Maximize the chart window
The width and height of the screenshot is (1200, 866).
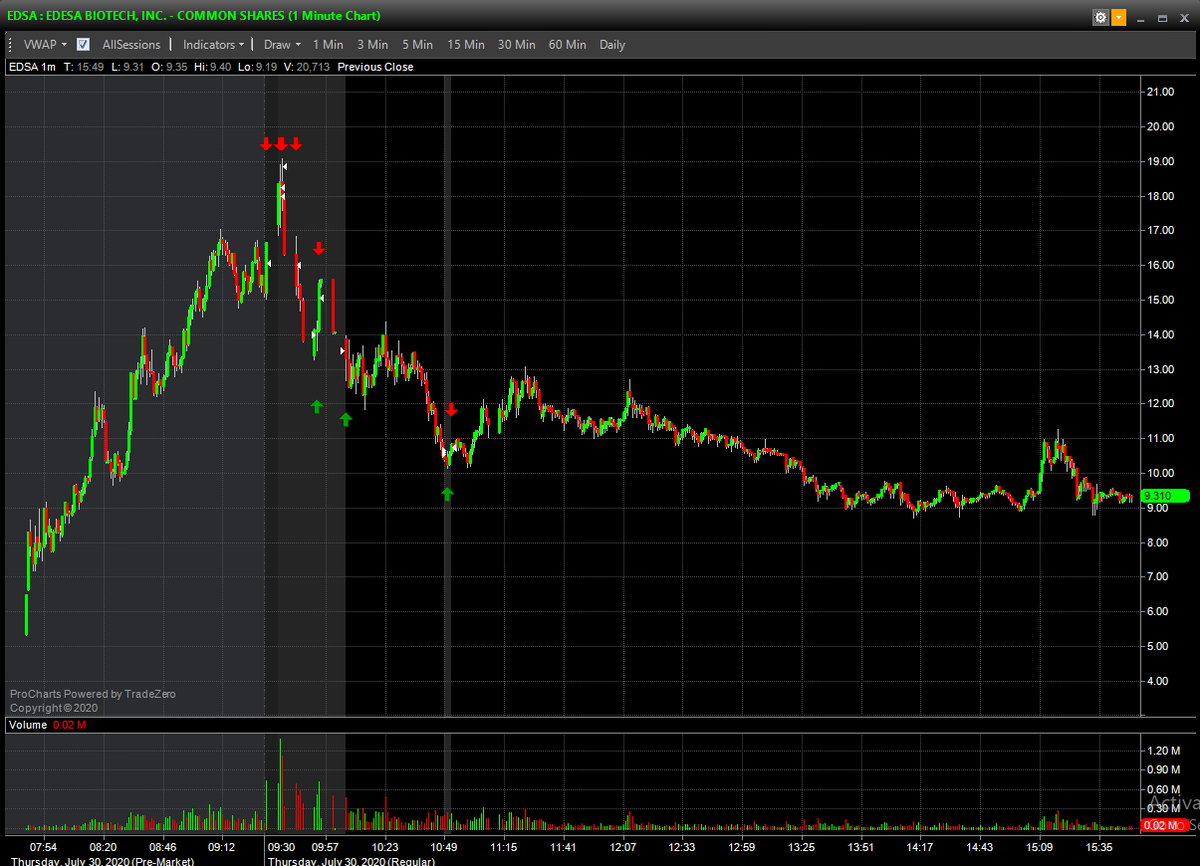point(1163,17)
